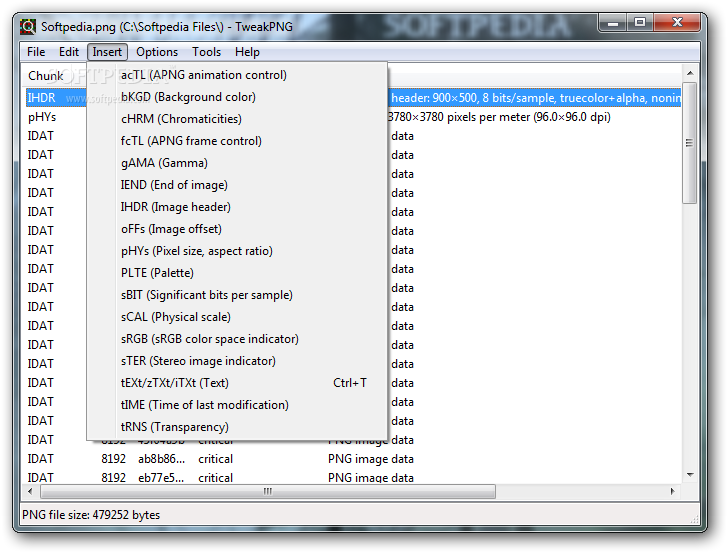The width and height of the screenshot is (728, 553).
Task: Maximize the TweakPNG window
Action: [640, 22]
